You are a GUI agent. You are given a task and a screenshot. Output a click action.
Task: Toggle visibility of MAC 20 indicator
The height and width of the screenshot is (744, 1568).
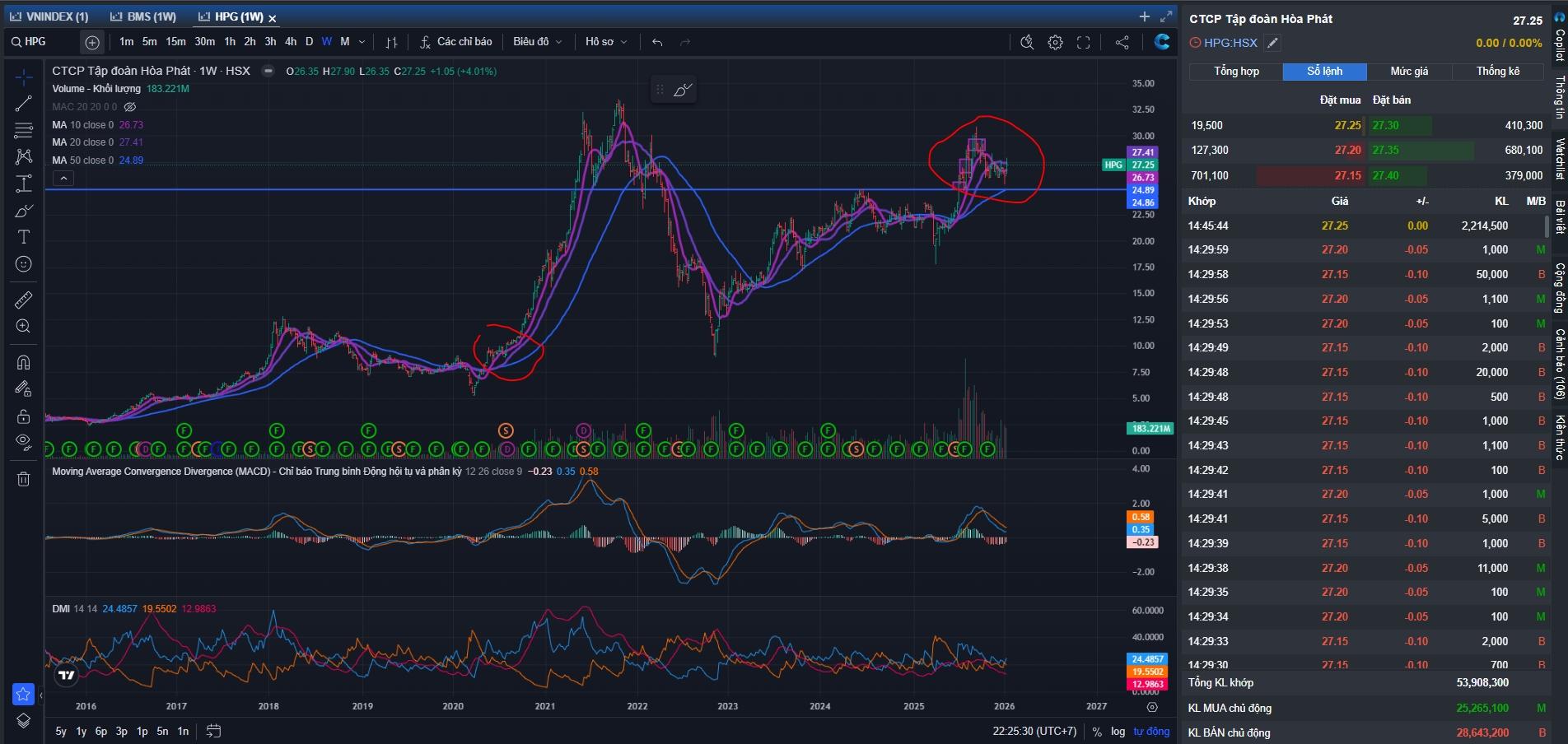click(130, 107)
